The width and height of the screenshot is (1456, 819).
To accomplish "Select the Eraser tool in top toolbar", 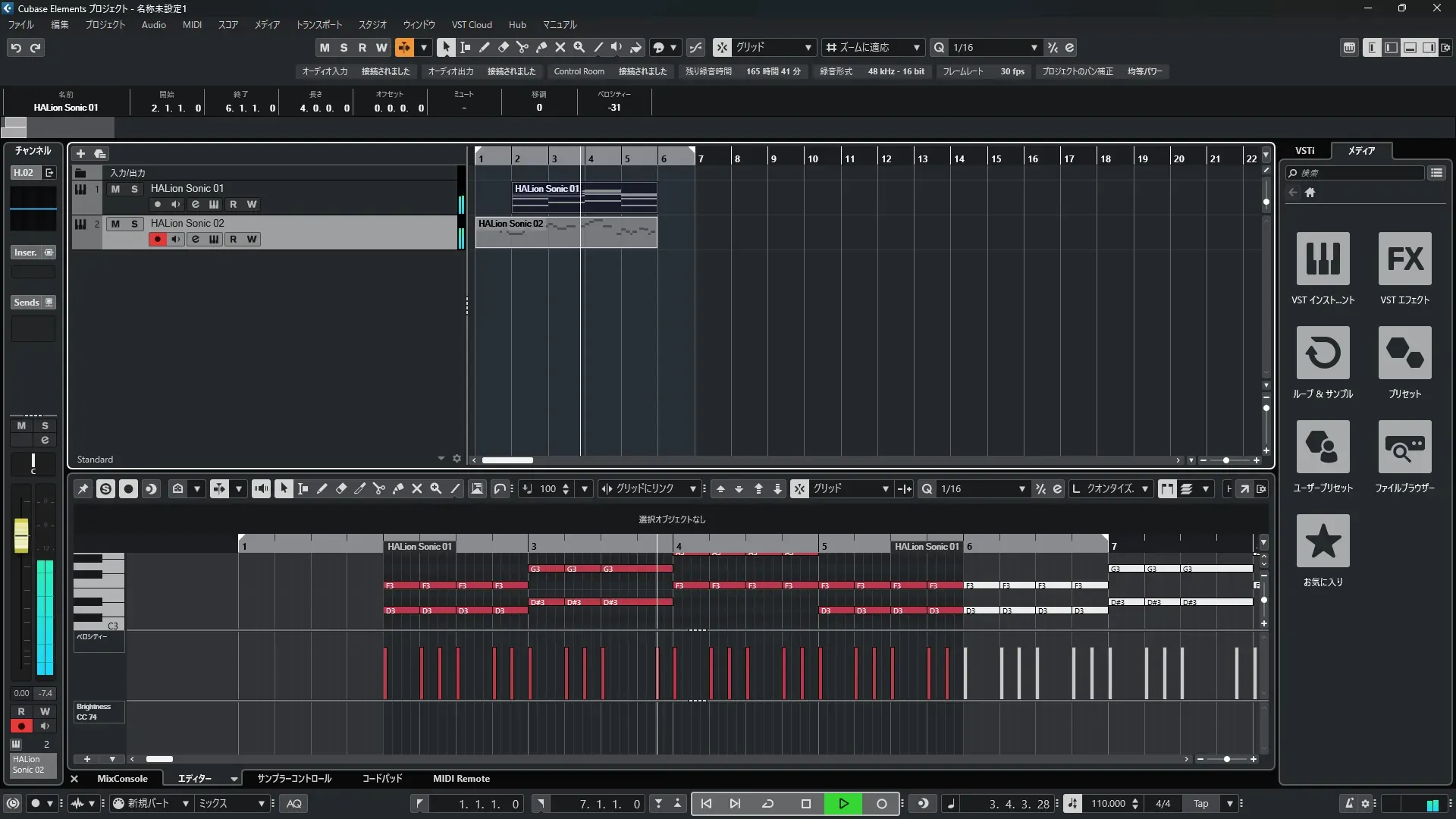I will [503, 48].
